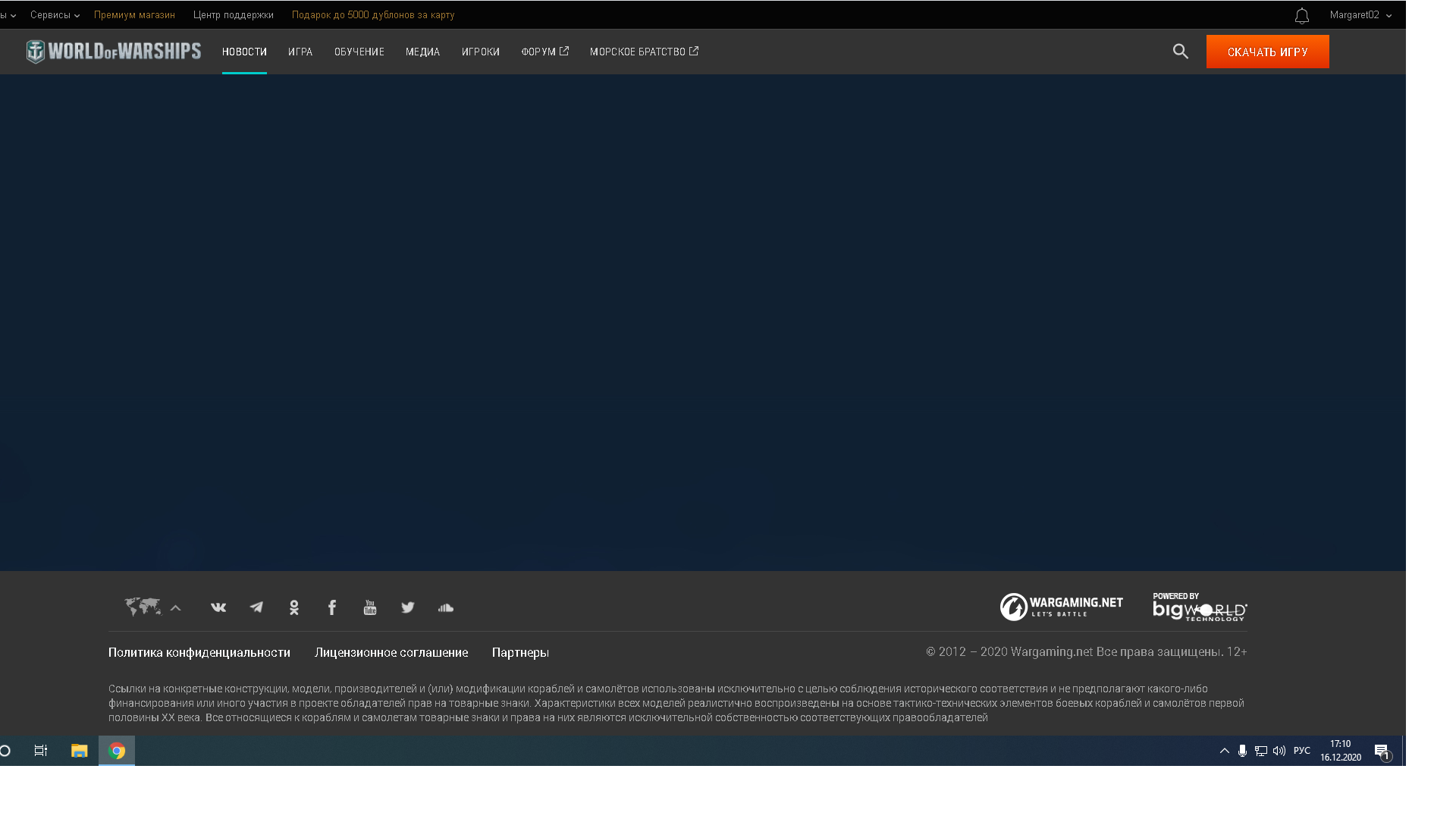Open the VK social page icon
The height and width of the screenshot is (819, 1456).
(x=218, y=607)
